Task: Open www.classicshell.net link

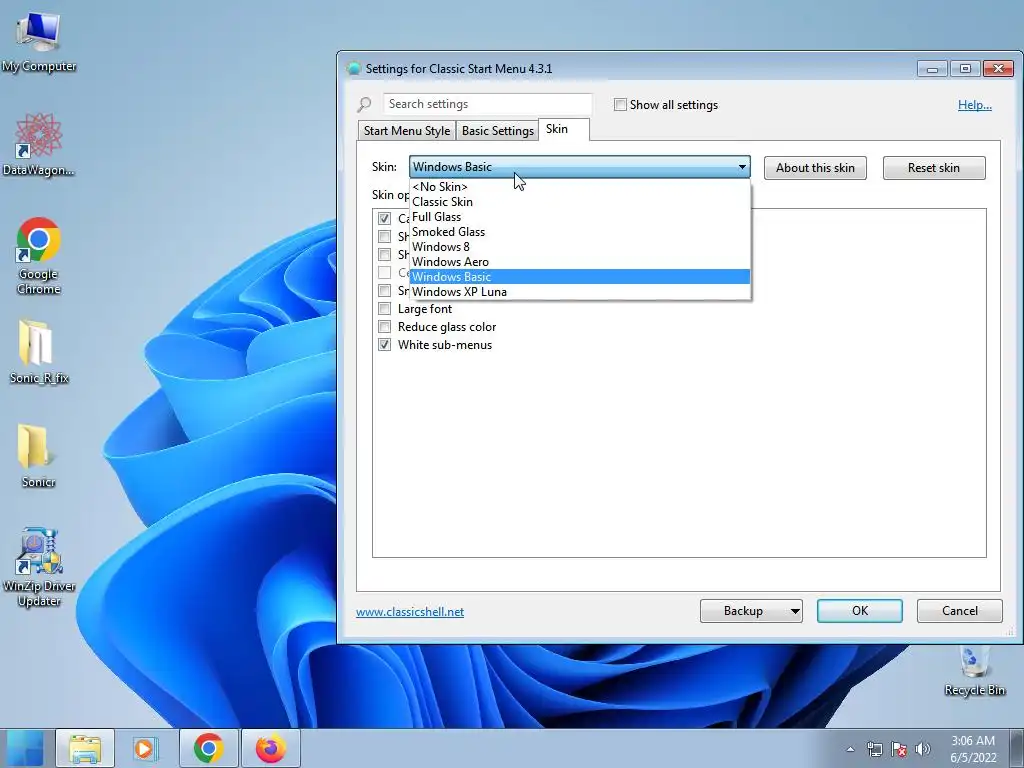Action: [410, 612]
